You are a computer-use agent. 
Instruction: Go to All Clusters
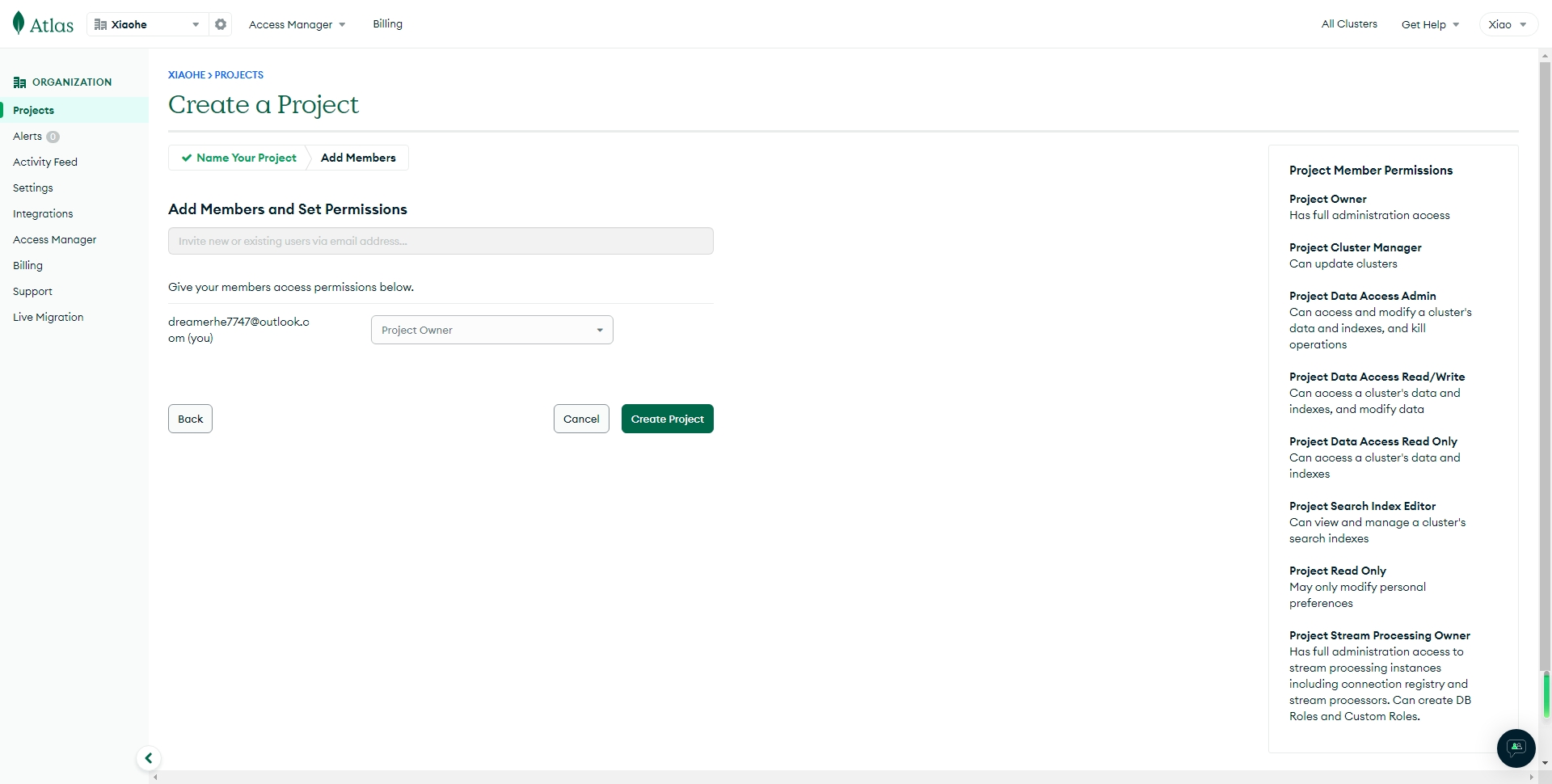1349,24
